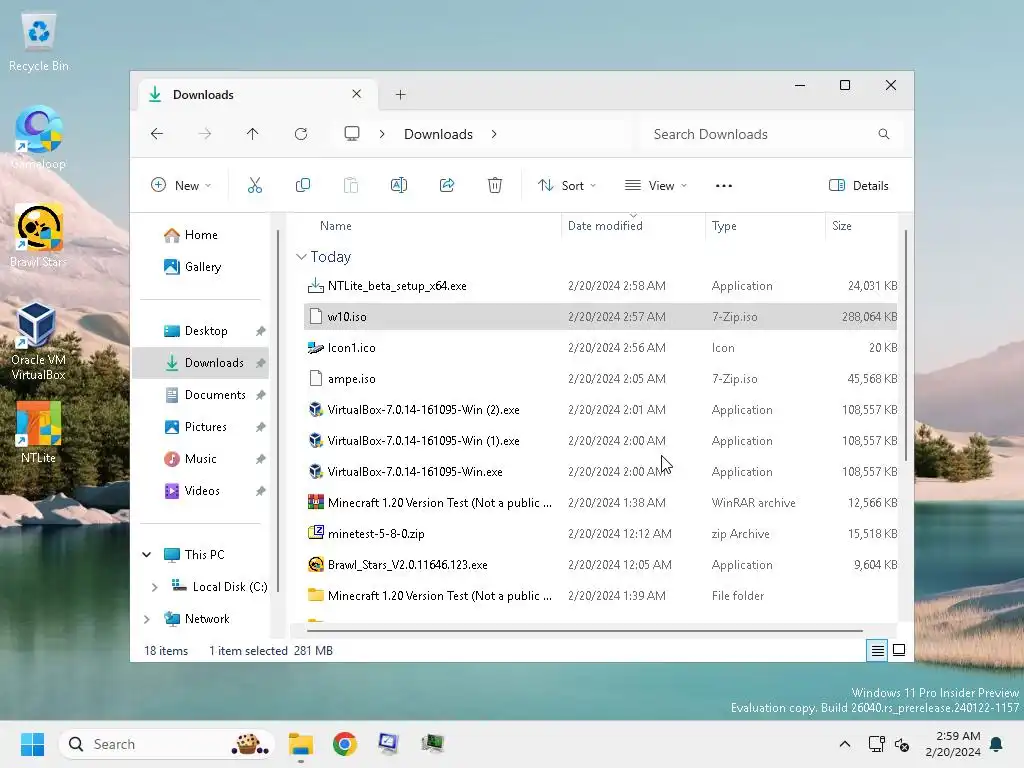Select minetest-5-8-0.zip file
The image size is (1024, 768).
click(x=601, y=534)
